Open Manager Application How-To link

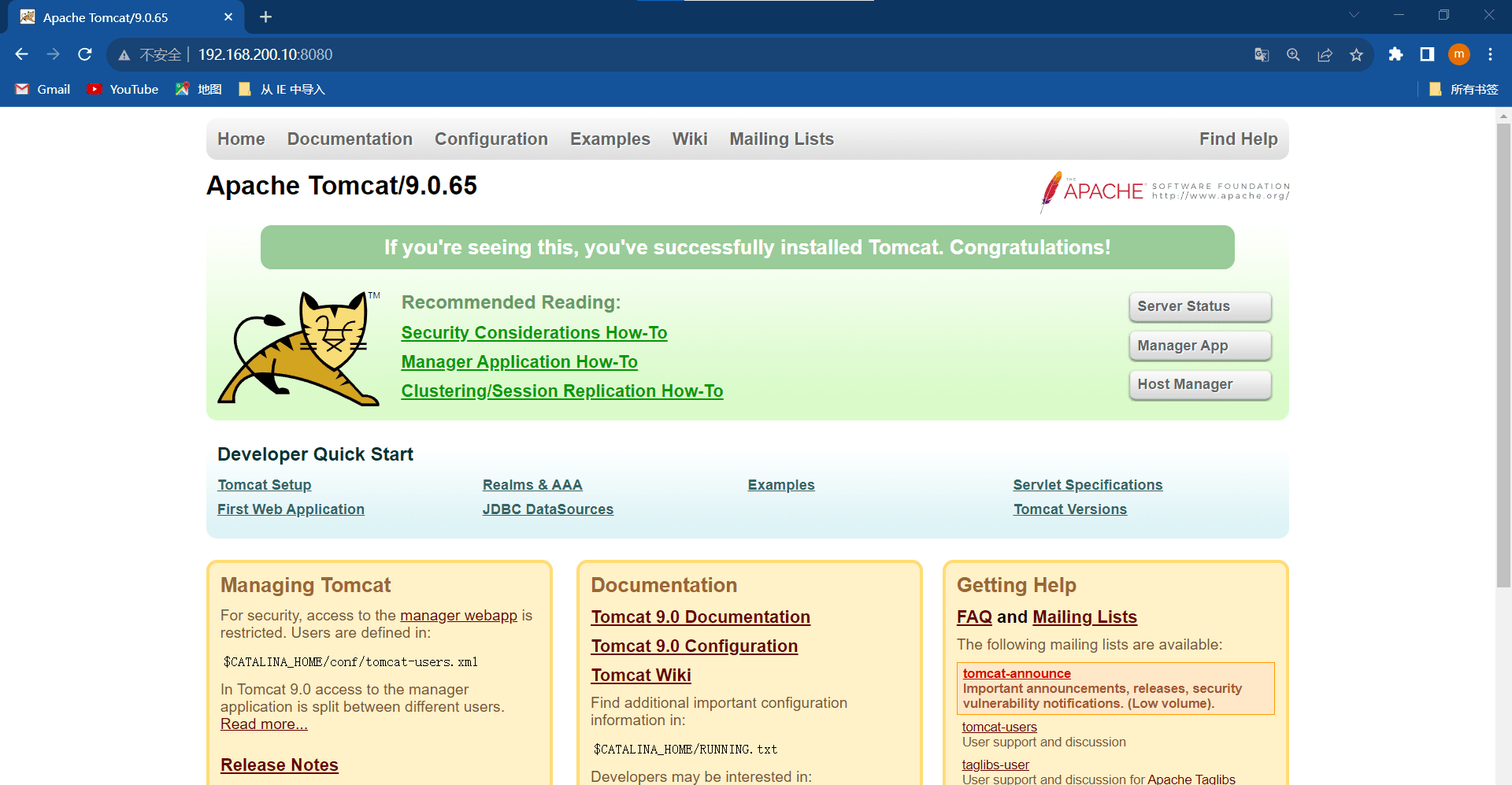[x=519, y=361]
